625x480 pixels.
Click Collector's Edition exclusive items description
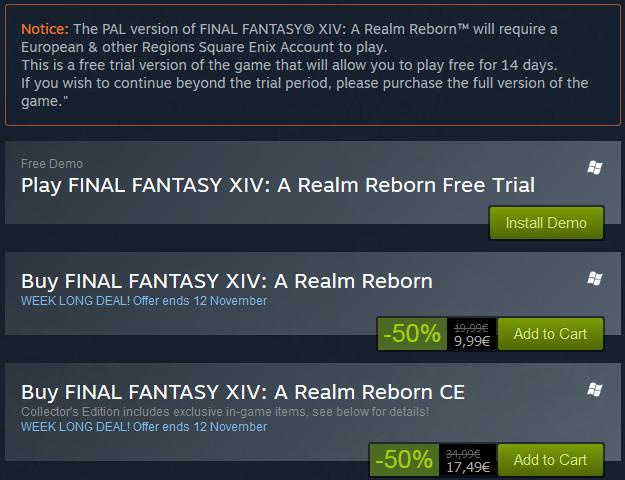225,411
